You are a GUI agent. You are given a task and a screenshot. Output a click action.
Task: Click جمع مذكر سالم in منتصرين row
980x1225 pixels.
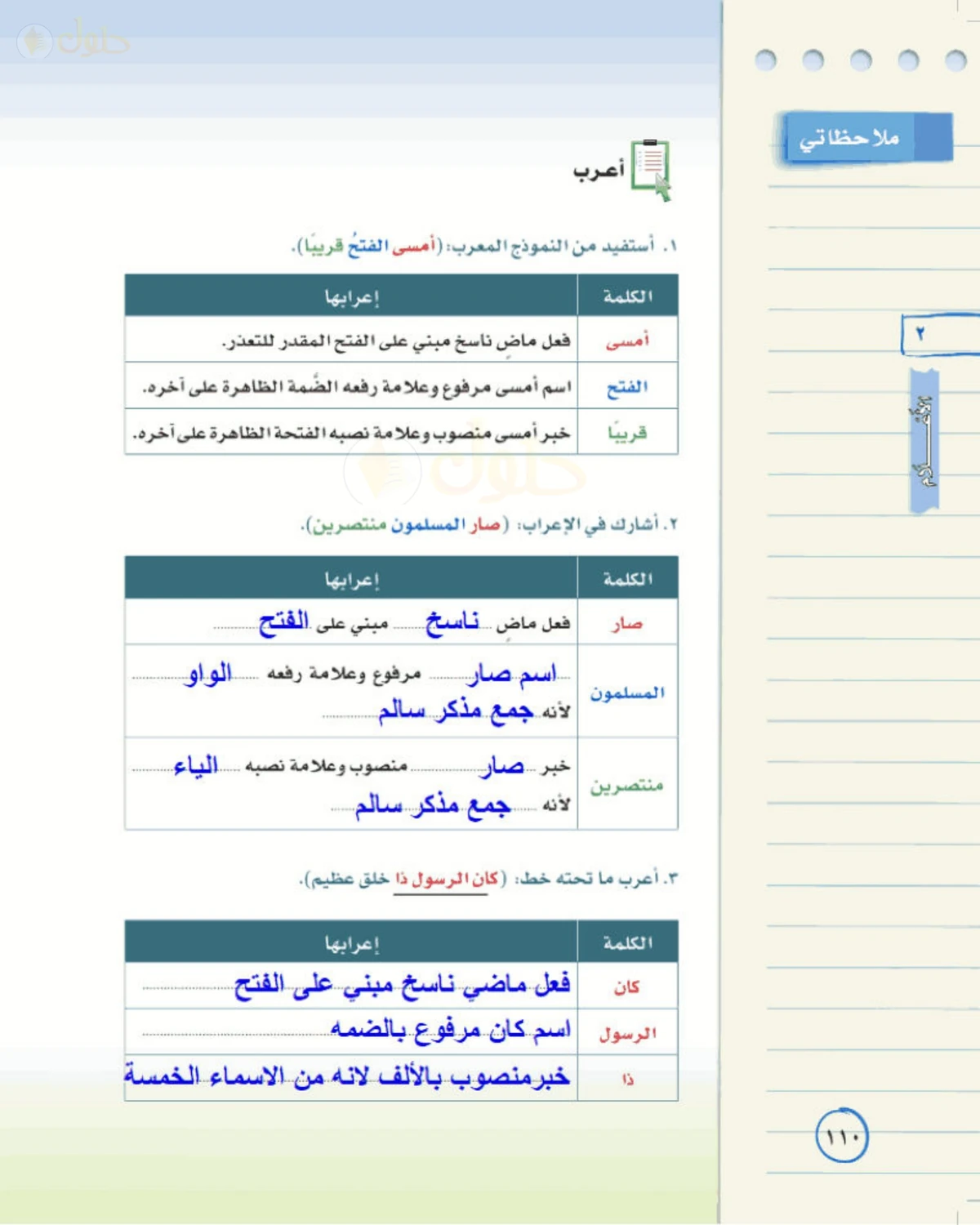433,805
